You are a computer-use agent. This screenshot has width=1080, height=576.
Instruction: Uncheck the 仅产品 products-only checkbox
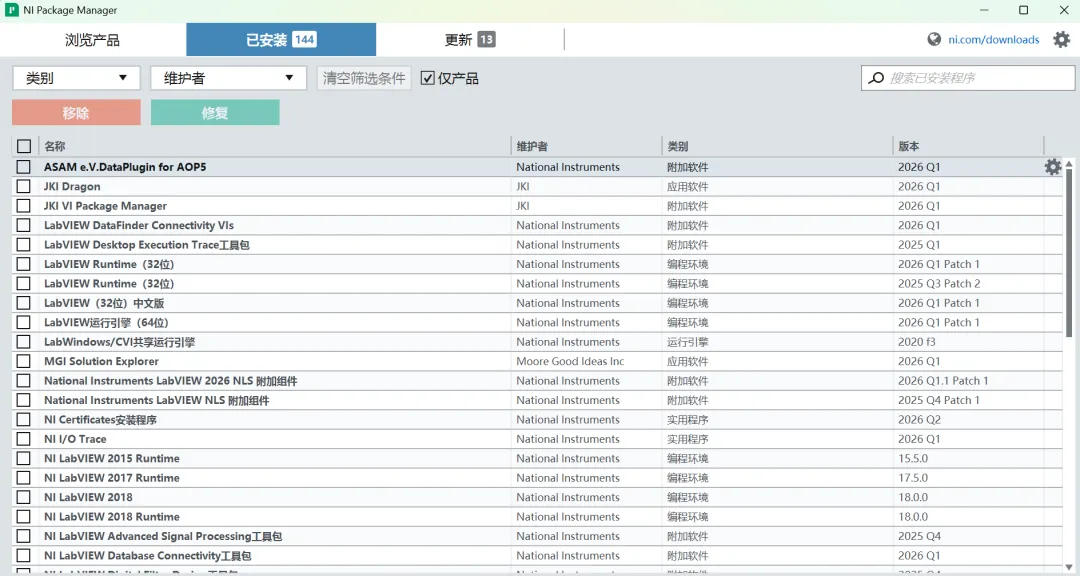[x=428, y=78]
